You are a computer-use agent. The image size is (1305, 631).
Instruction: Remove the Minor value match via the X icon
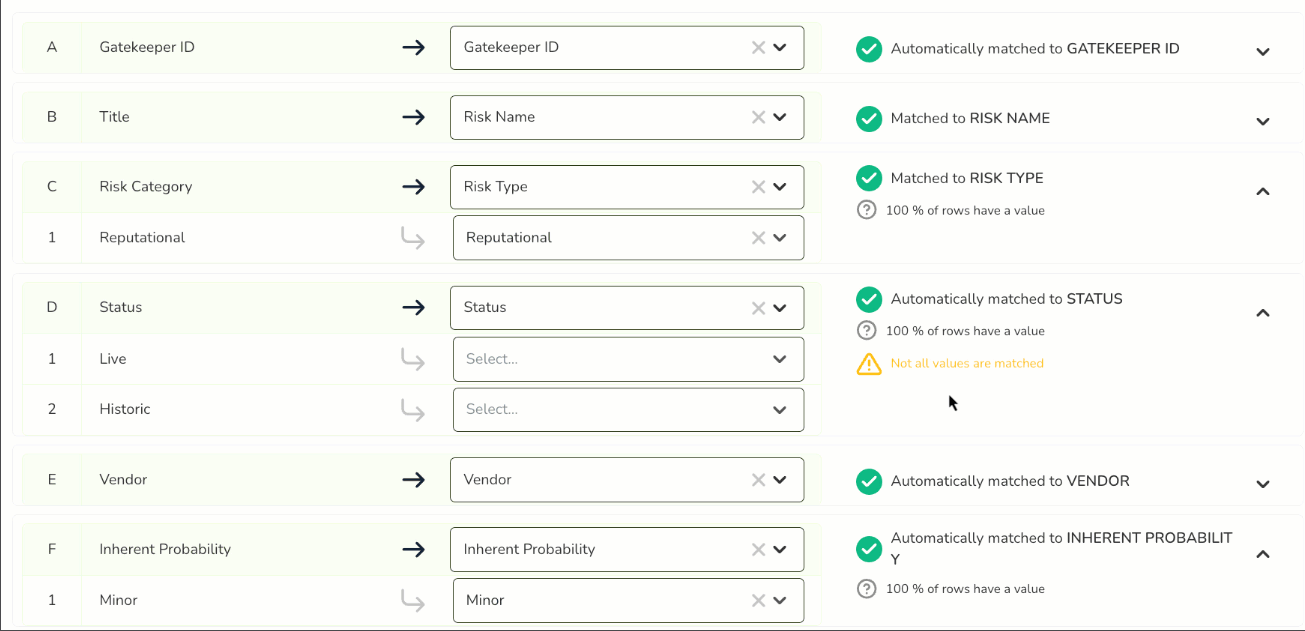pos(760,600)
